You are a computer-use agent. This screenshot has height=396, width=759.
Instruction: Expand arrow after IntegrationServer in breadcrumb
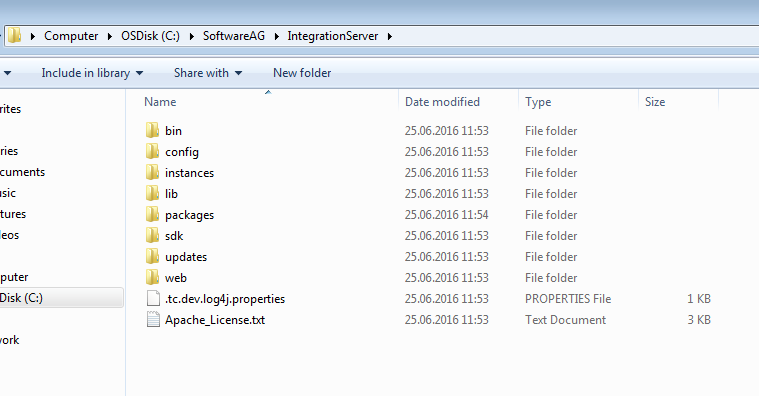(x=390, y=36)
